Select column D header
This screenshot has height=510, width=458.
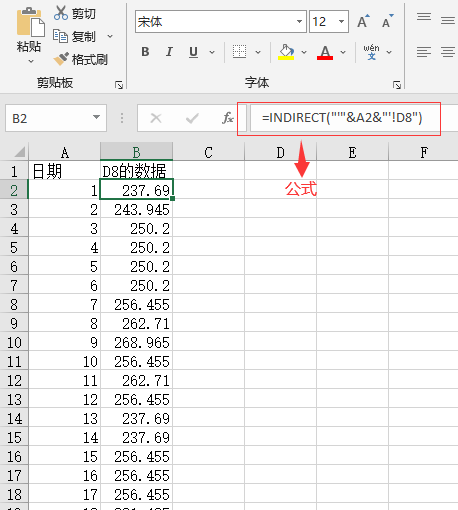tap(280, 153)
